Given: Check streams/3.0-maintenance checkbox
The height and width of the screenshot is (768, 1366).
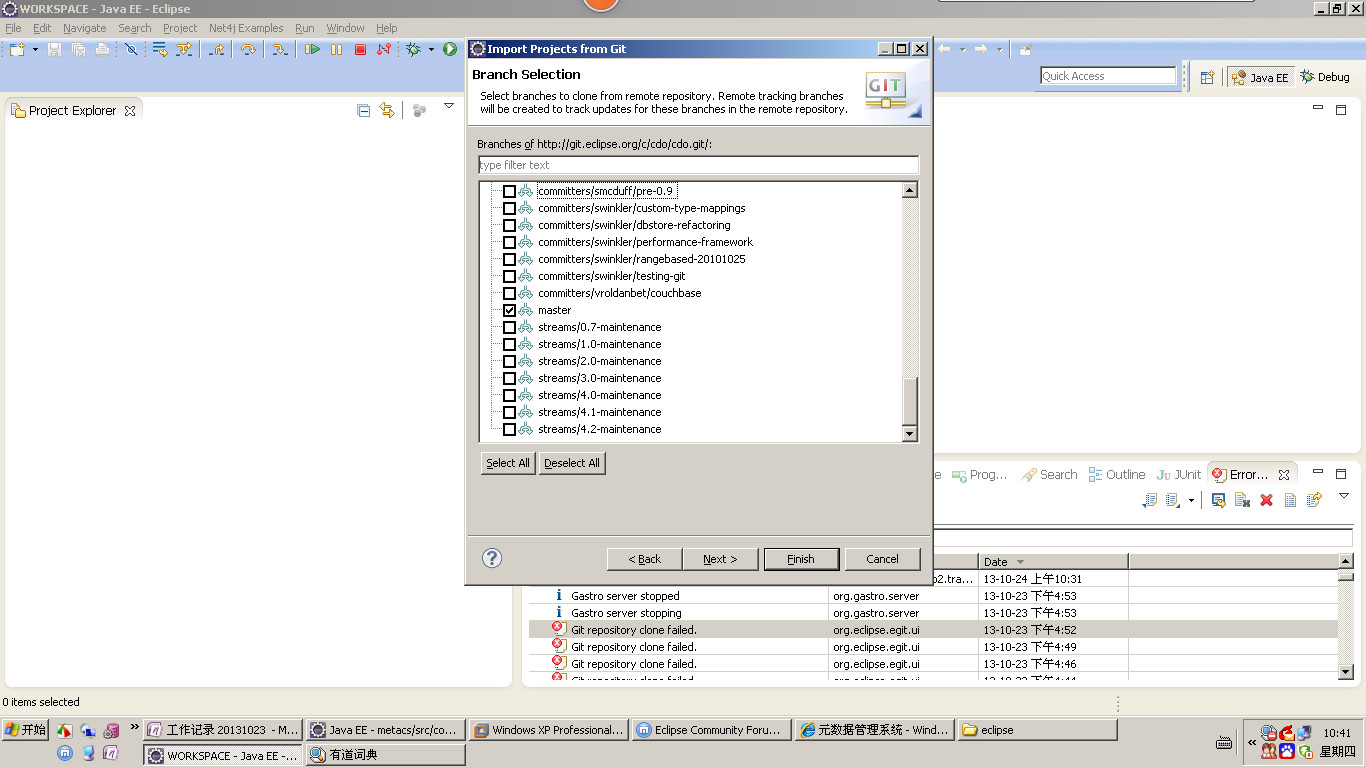Looking at the screenshot, I should pos(509,378).
